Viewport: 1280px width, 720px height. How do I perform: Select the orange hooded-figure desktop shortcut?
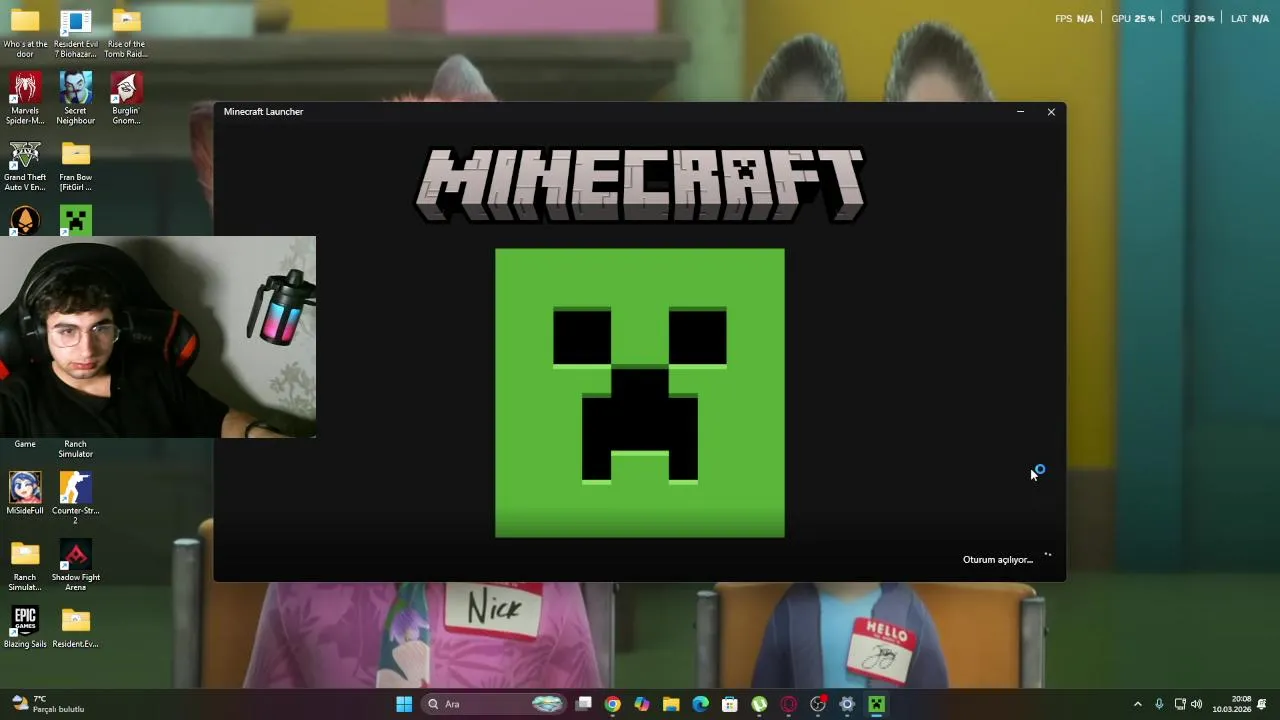pos(25,220)
